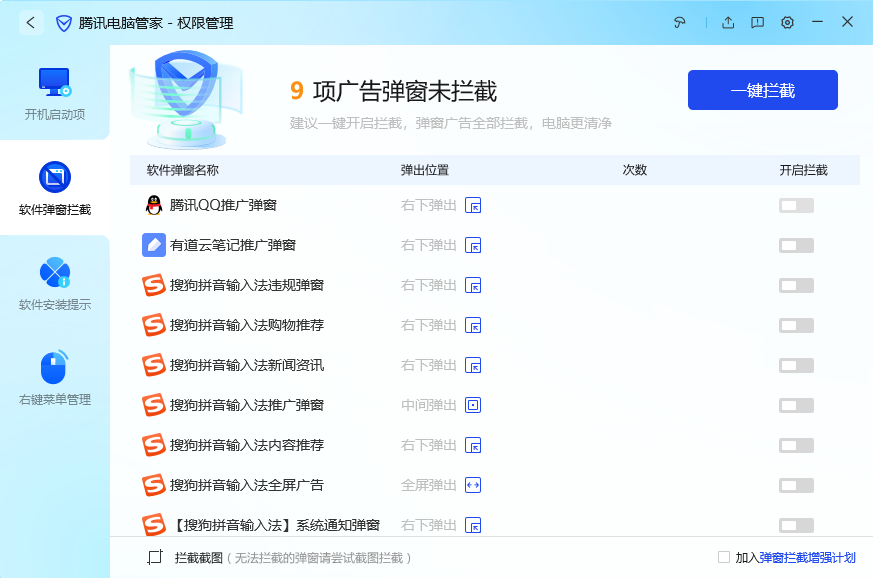Switch on blocking for 搜狗拼音输入法内容推荐
The width and height of the screenshot is (873, 578).
(796, 445)
